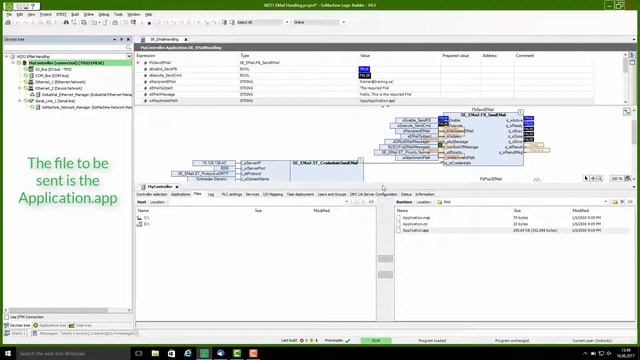
Task: Open the Select All dropdown in toolbar
Action: (x=287, y=22)
